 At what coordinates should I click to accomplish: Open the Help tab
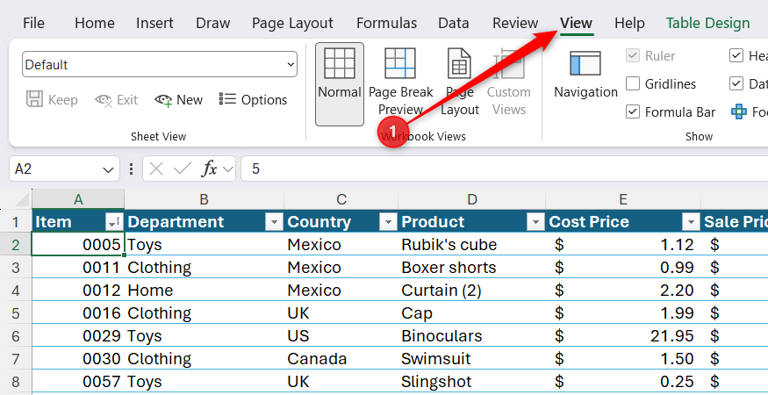point(629,23)
